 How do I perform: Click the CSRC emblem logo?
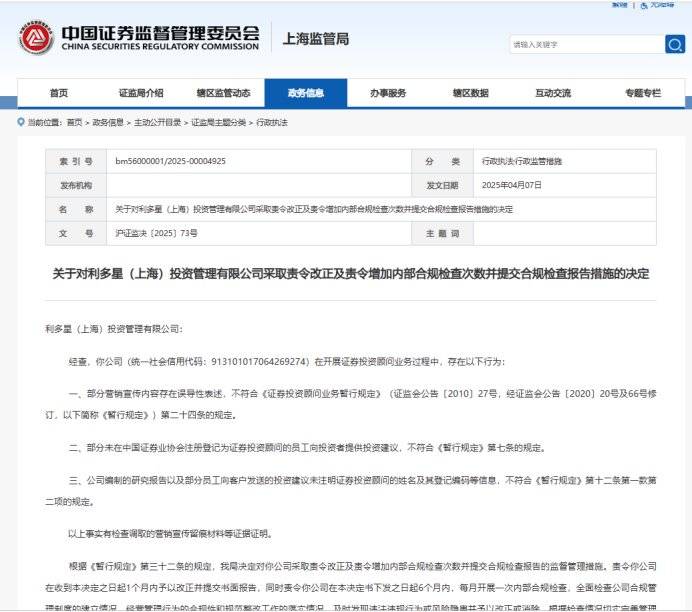(x=36, y=39)
